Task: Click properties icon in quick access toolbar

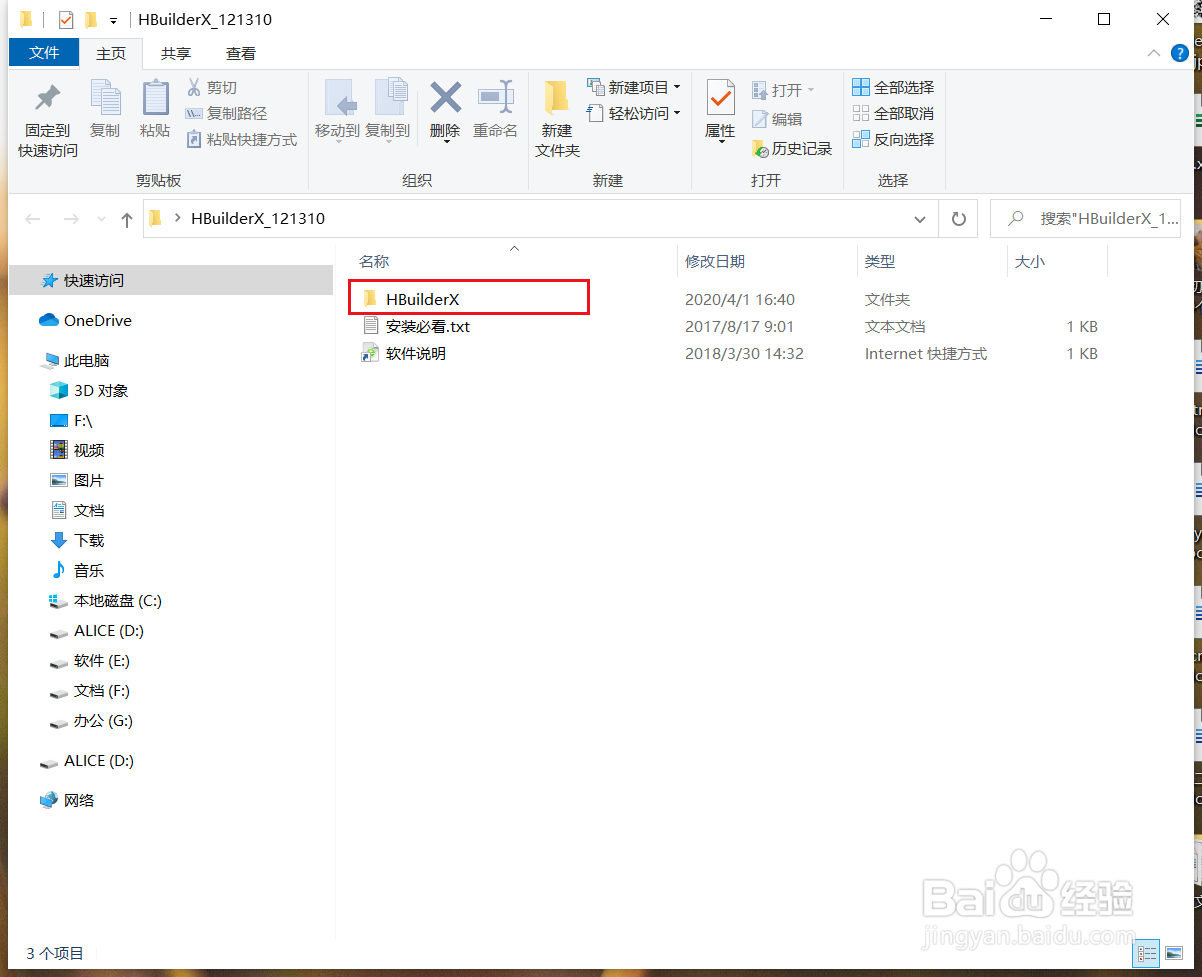Action: (x=66, y=19)
